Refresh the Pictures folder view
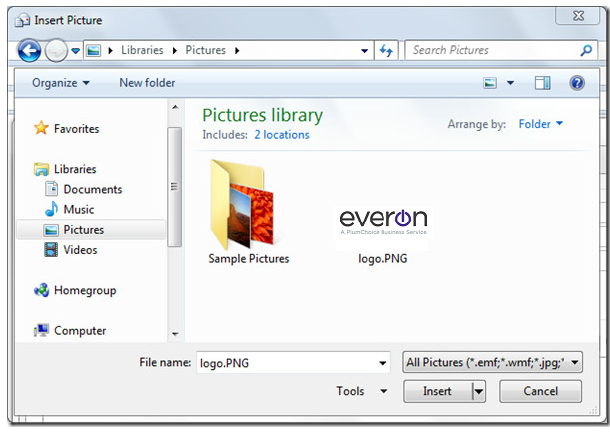The height and width of the screenshot is (432, 610). (386, 51)
